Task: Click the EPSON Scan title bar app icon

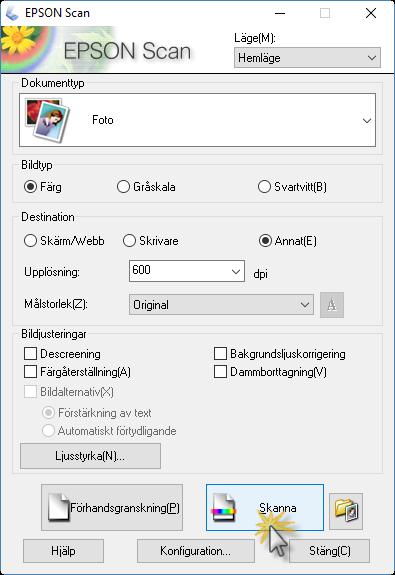Action: [x=12, y=13]
